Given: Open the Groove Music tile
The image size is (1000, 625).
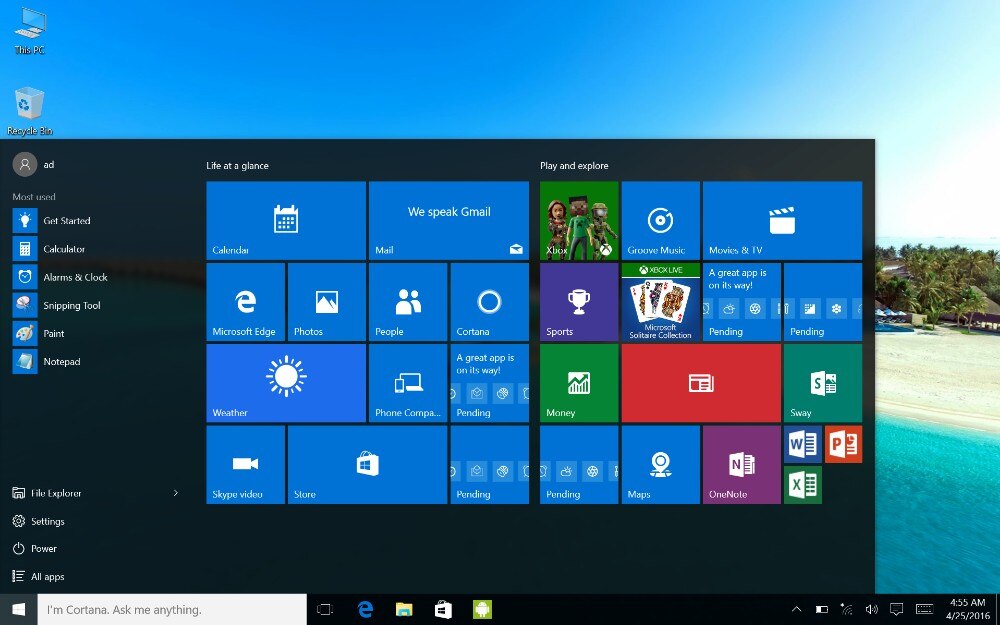Looking at the screenshot, I should tap(661, 220).
